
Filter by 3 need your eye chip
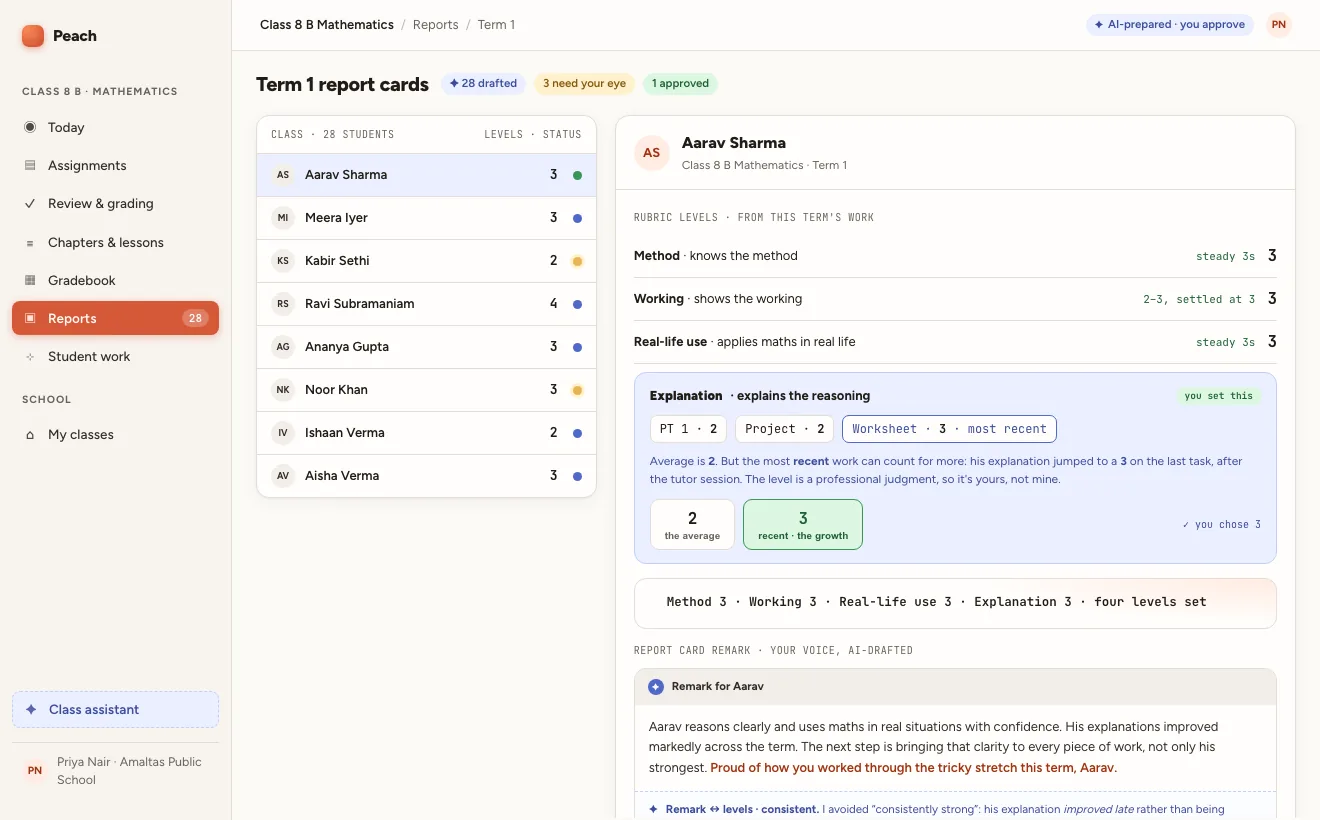coord(584,83)
